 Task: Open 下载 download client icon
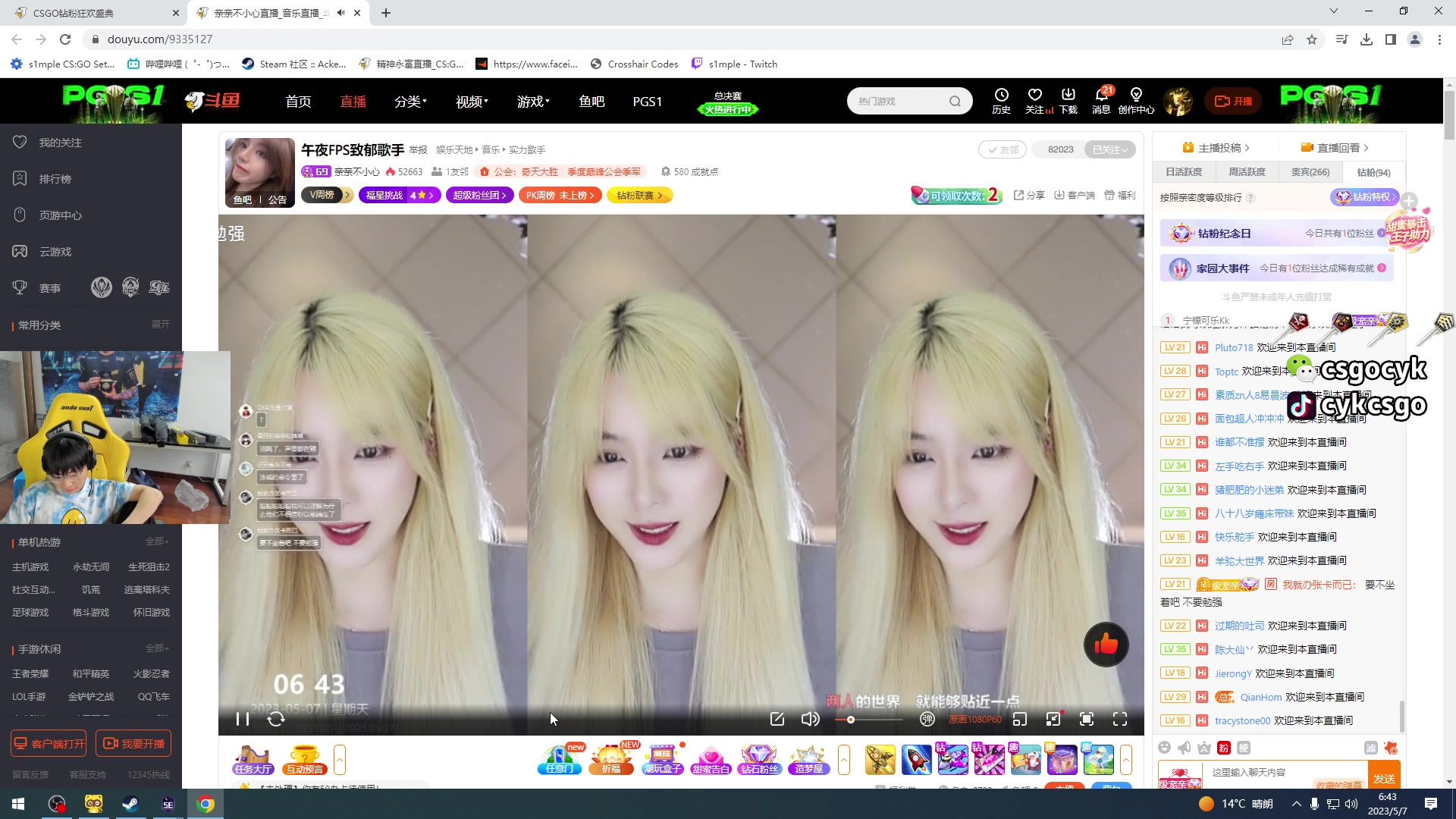1068,101
